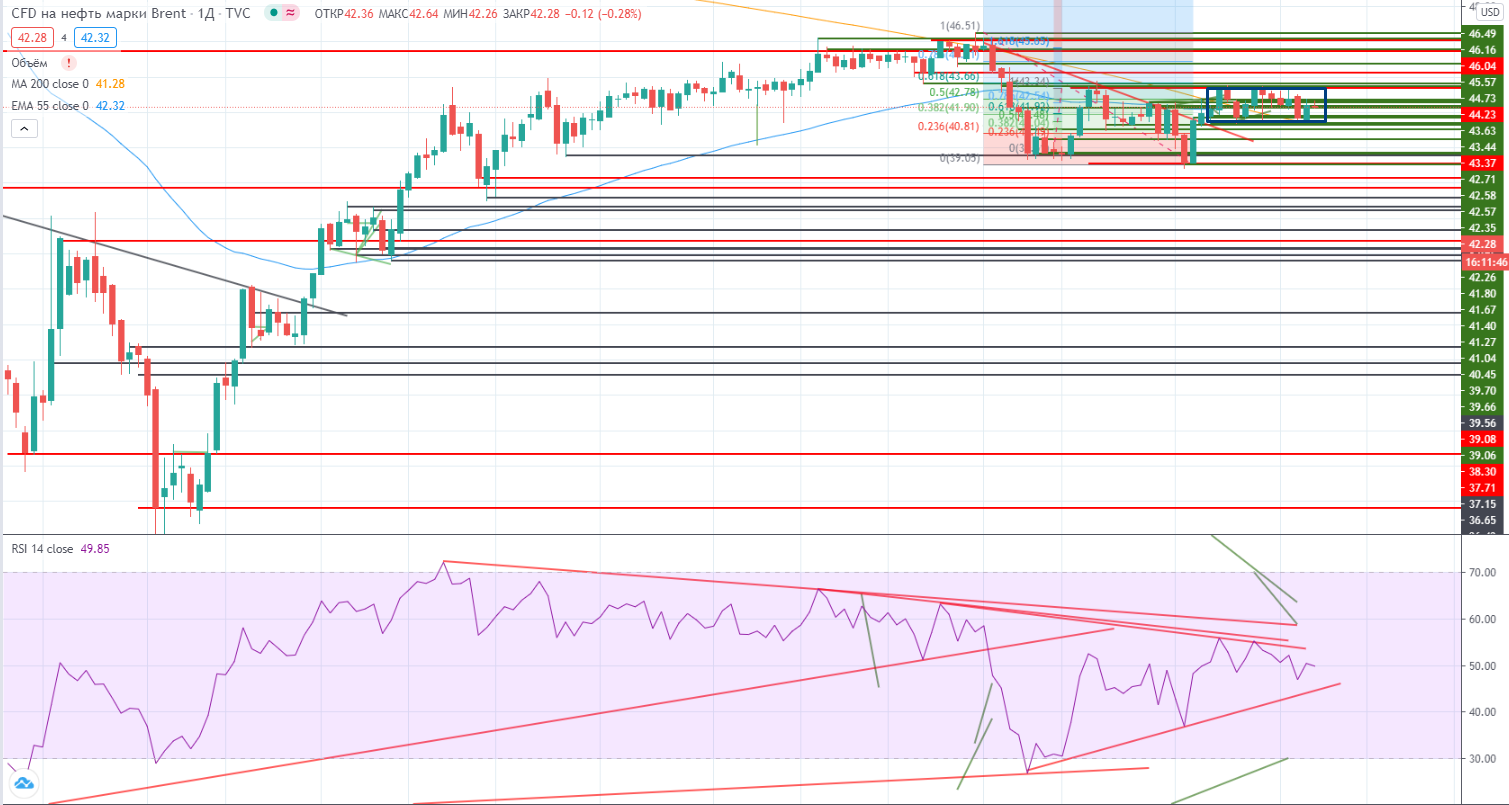Click the volume error exclamation icon
The image size is (1509, 805).
pos(68,62)
